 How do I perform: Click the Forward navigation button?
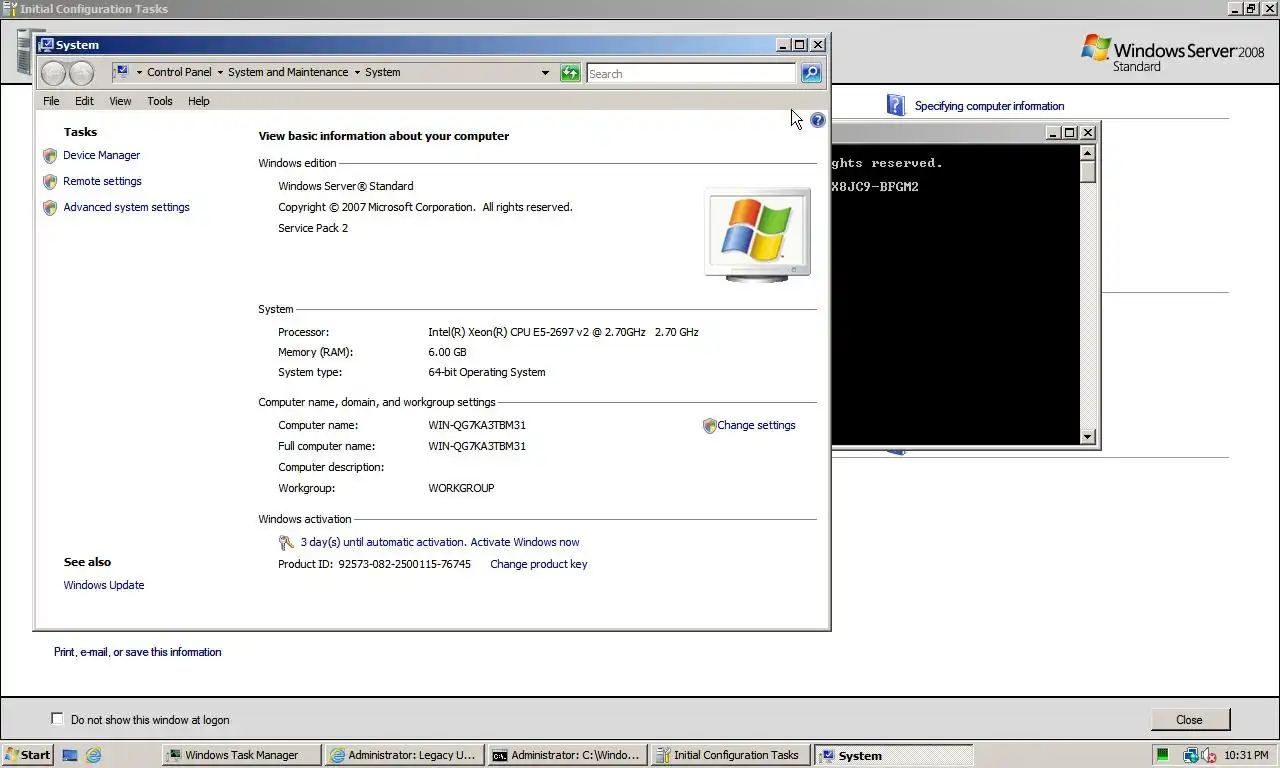coord(81,73)
